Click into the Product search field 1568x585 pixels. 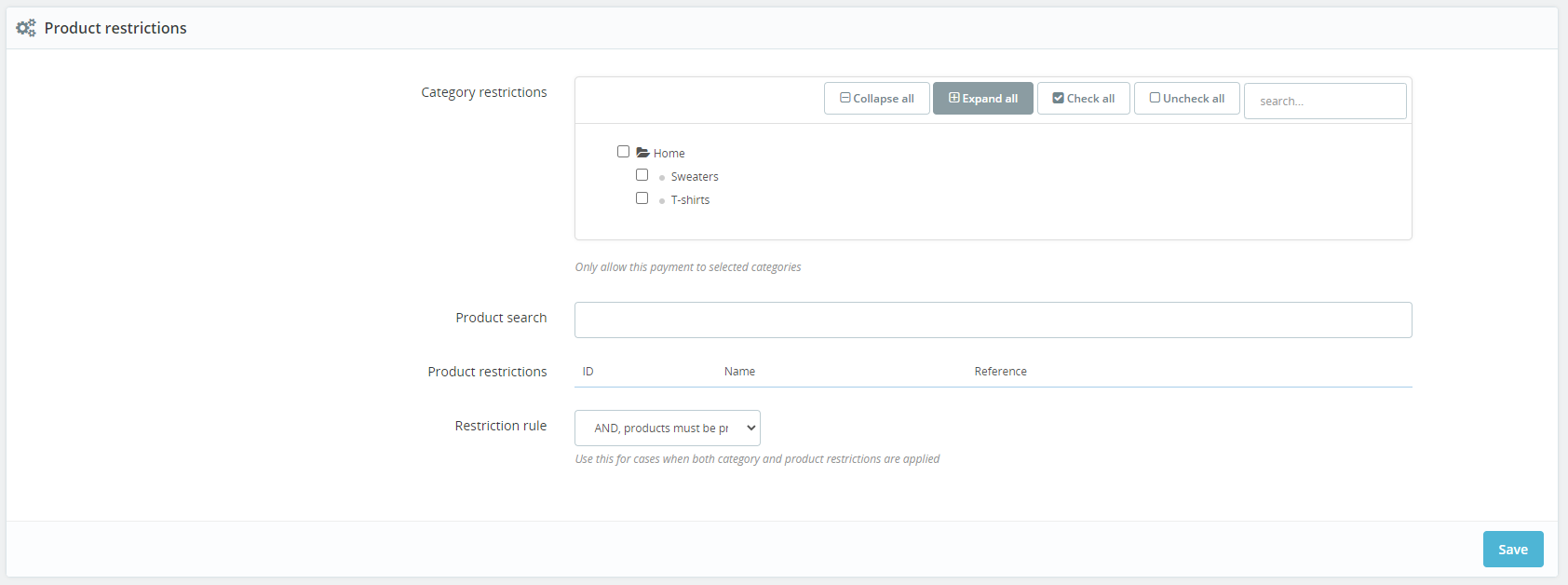993,320
